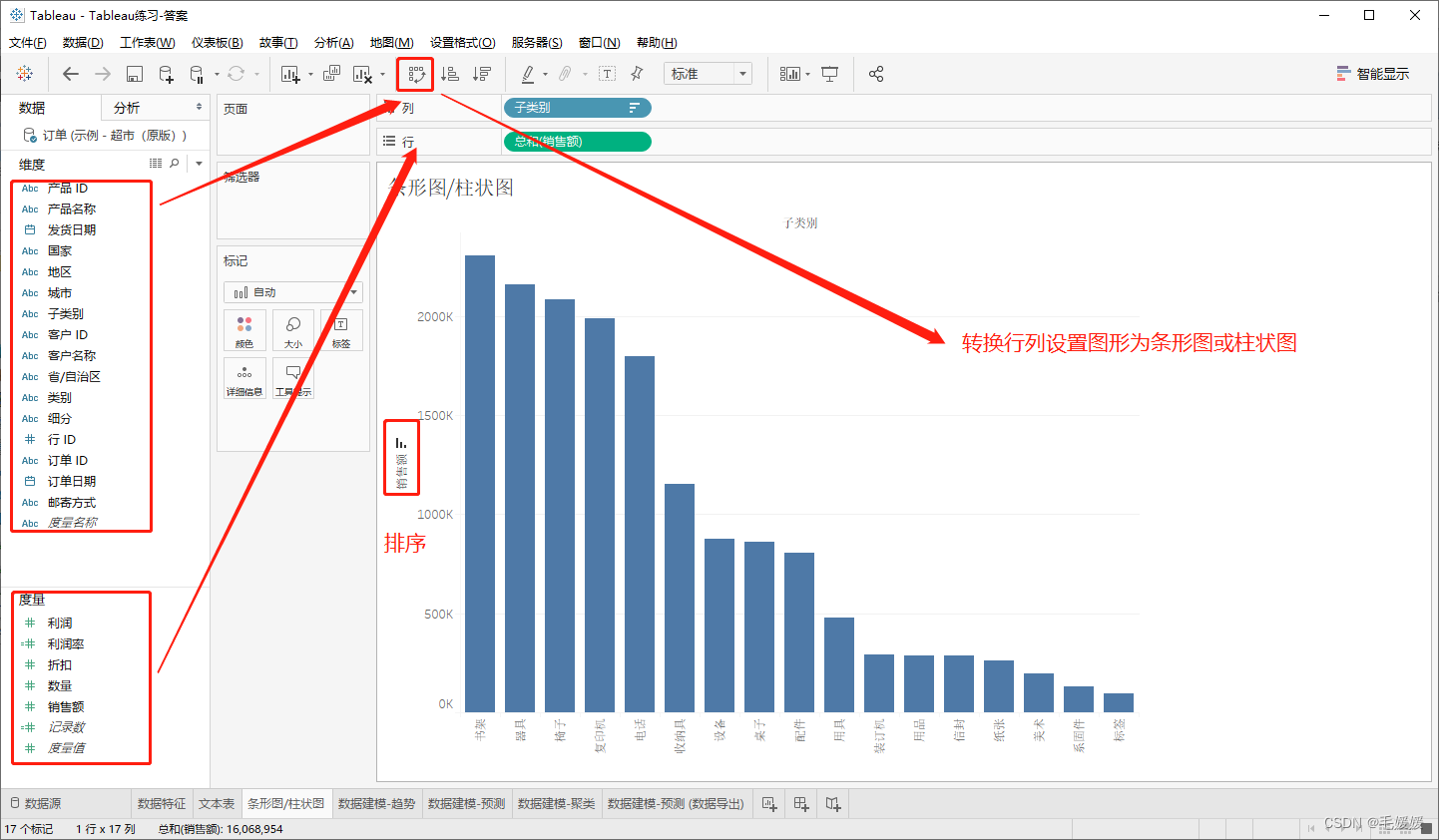Click the 详细信息 marks card button
This screenshot has width=1439, height=840.
(244, 379)
